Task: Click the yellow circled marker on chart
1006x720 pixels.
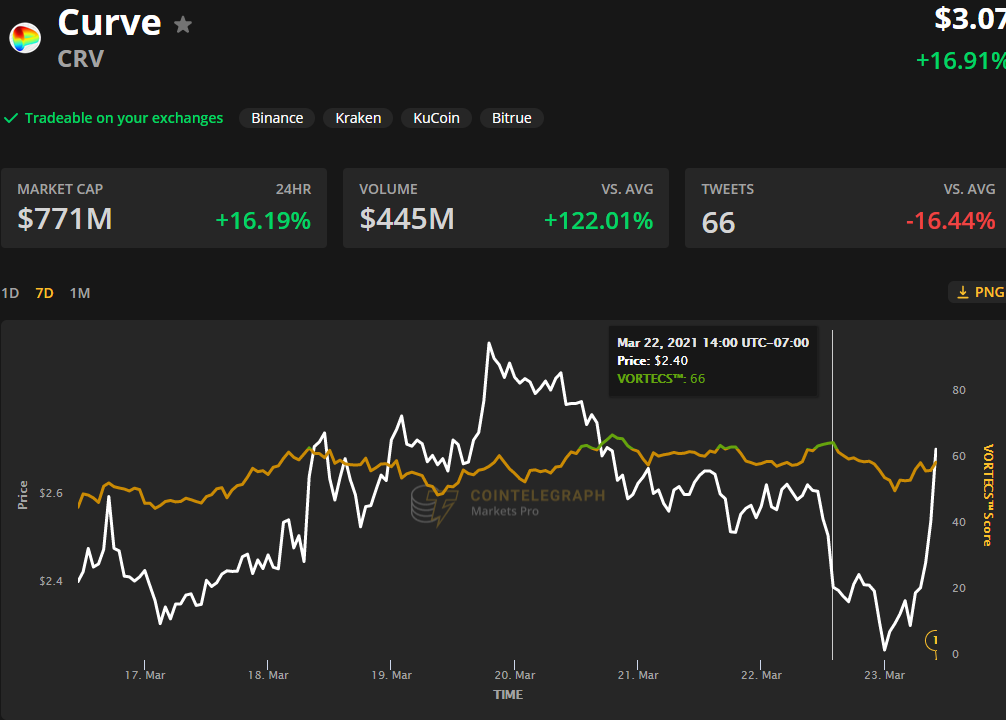Action: [932, 640]
